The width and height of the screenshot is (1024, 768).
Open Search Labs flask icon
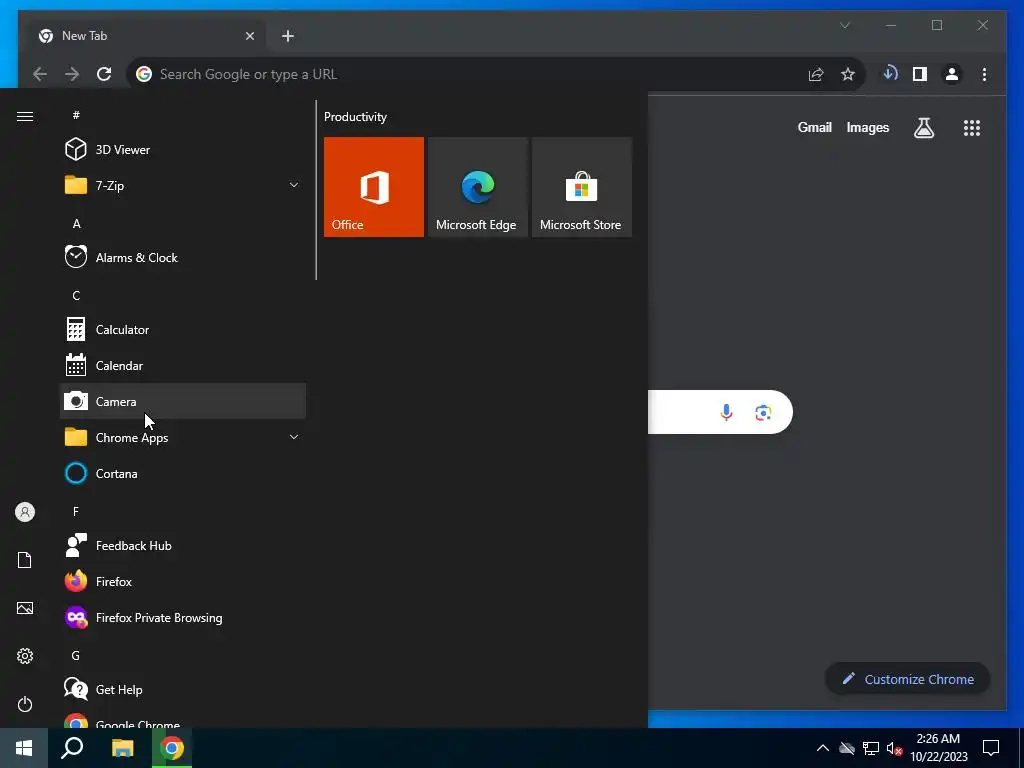click(x=923, y=128)
